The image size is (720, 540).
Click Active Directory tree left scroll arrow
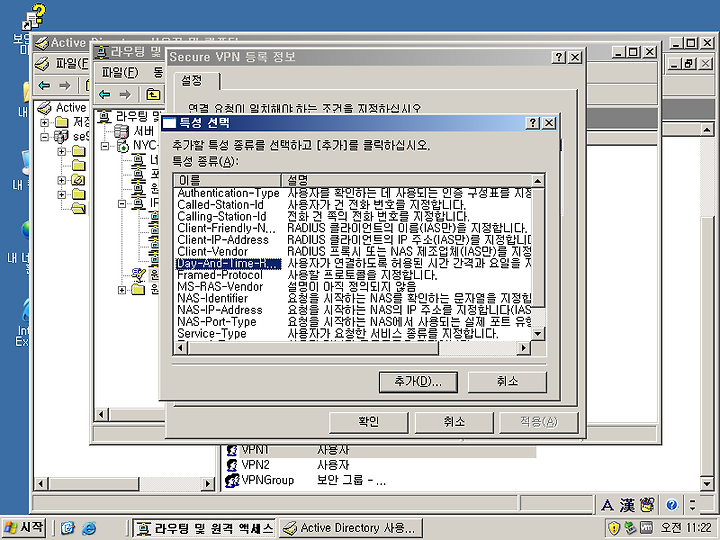[x=41, y=484]
